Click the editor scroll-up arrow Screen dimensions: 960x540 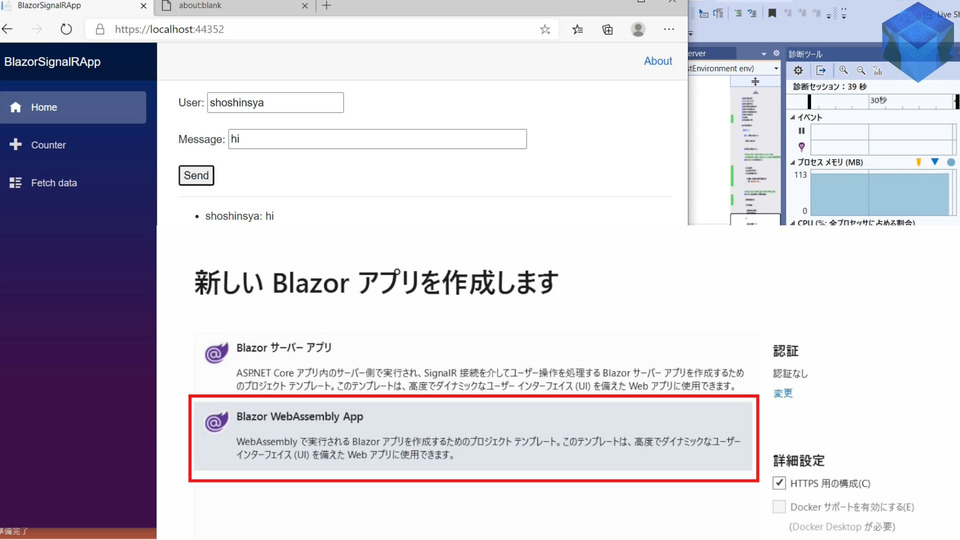[x=755, y=92]
